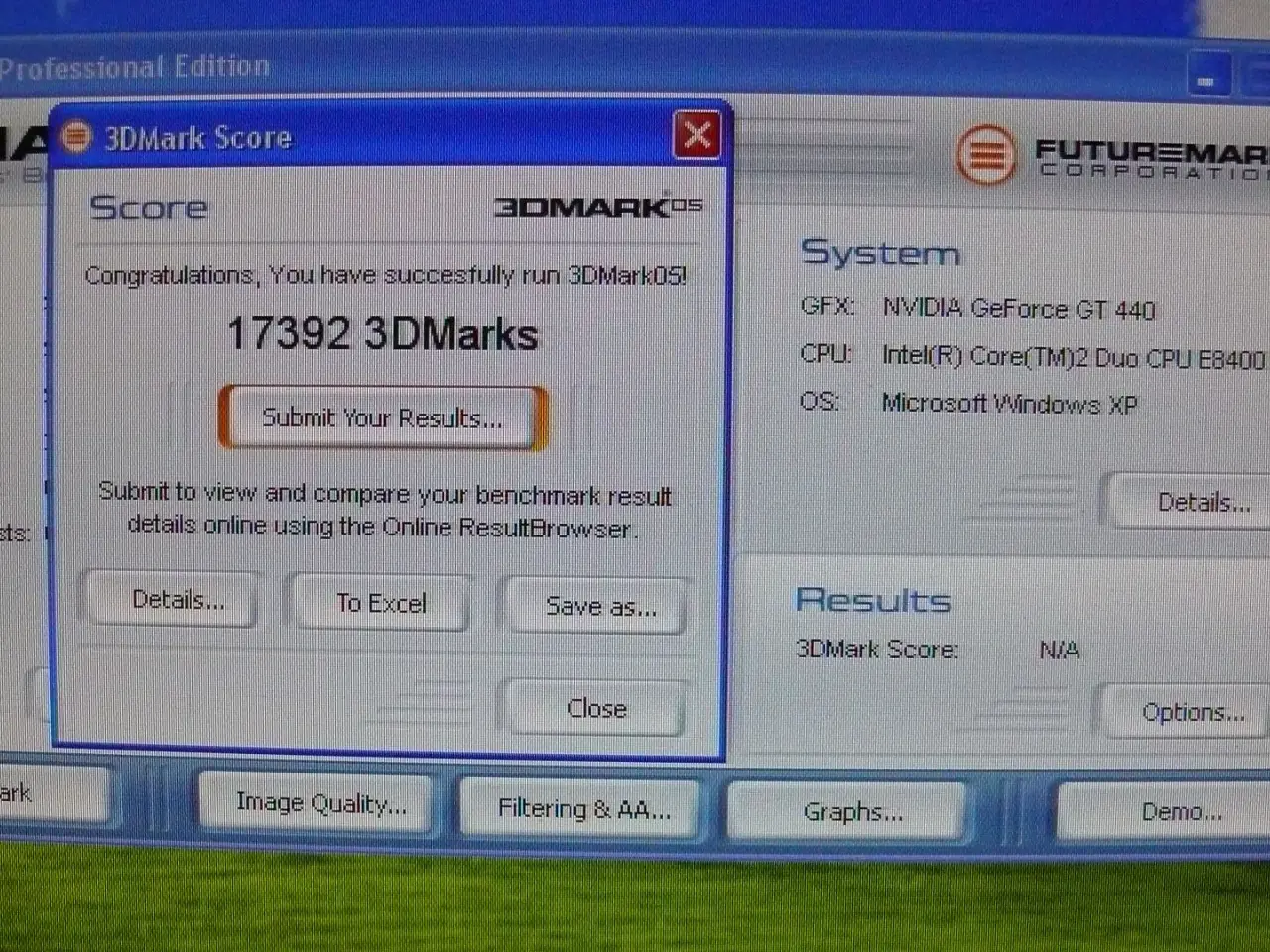
Task: Export results with To Excel button
Action: (381, 603)
